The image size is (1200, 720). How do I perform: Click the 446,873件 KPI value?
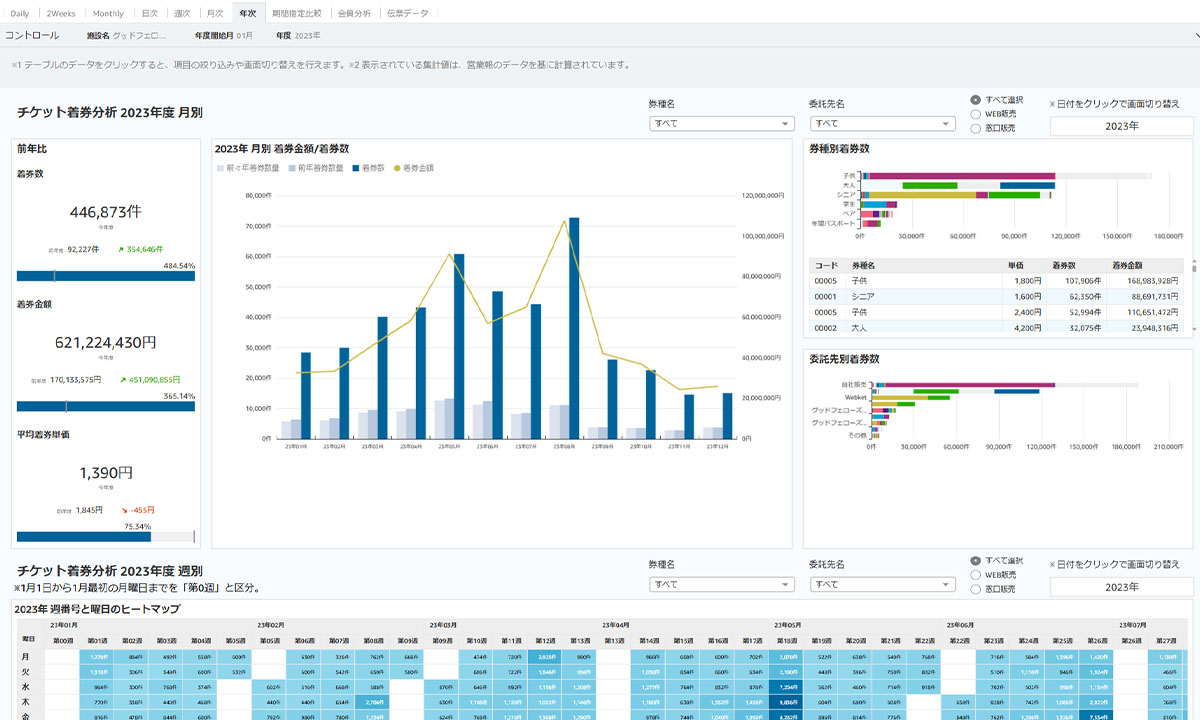pyautogui.click(x=105, y=212)
